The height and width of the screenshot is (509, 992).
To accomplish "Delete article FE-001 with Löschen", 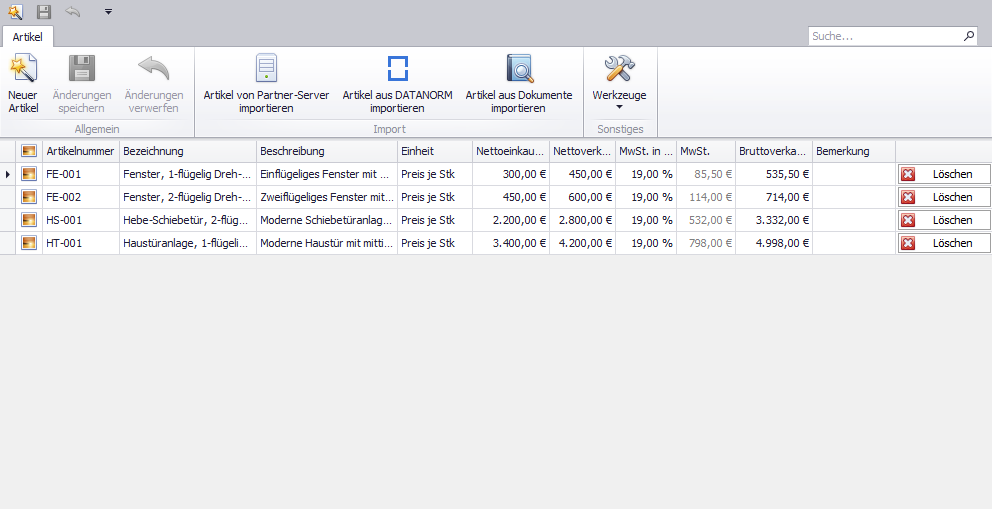I will pos(943,174).
